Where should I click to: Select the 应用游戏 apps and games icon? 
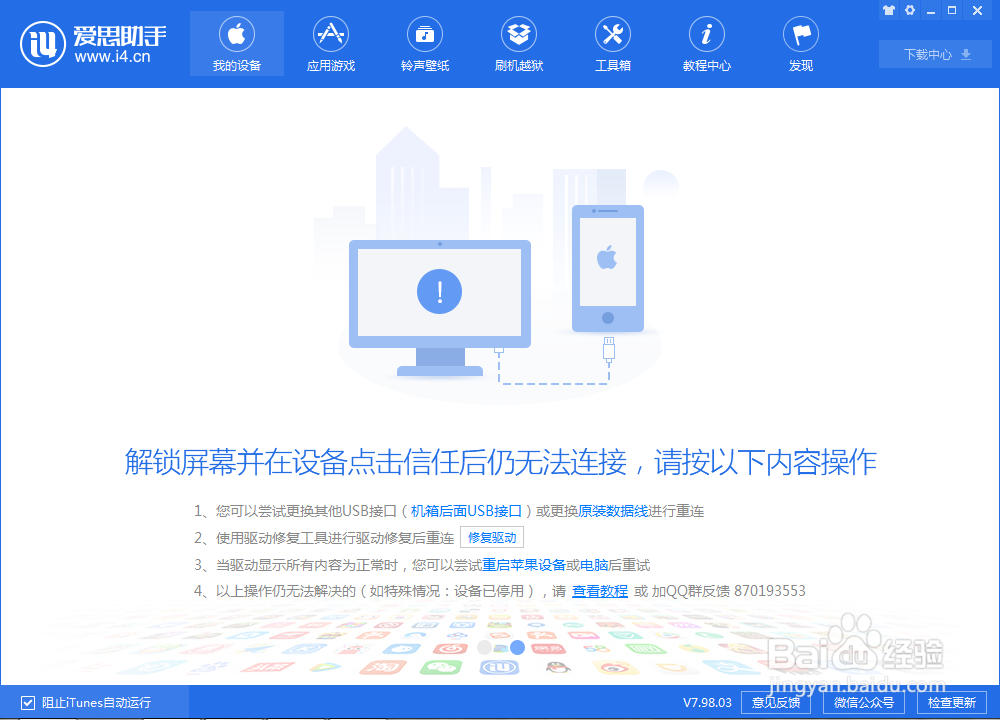pos(330,43)
